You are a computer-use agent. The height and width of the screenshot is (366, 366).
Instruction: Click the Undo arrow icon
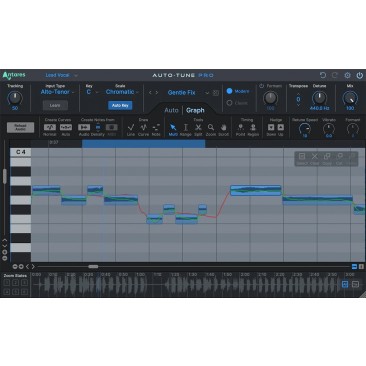[322, 75]
